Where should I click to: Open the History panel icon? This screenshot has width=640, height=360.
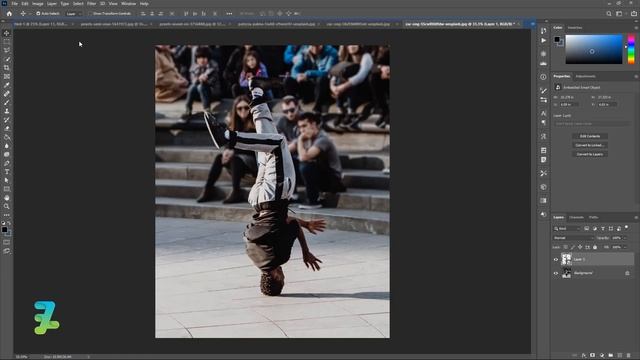(543, 31)
